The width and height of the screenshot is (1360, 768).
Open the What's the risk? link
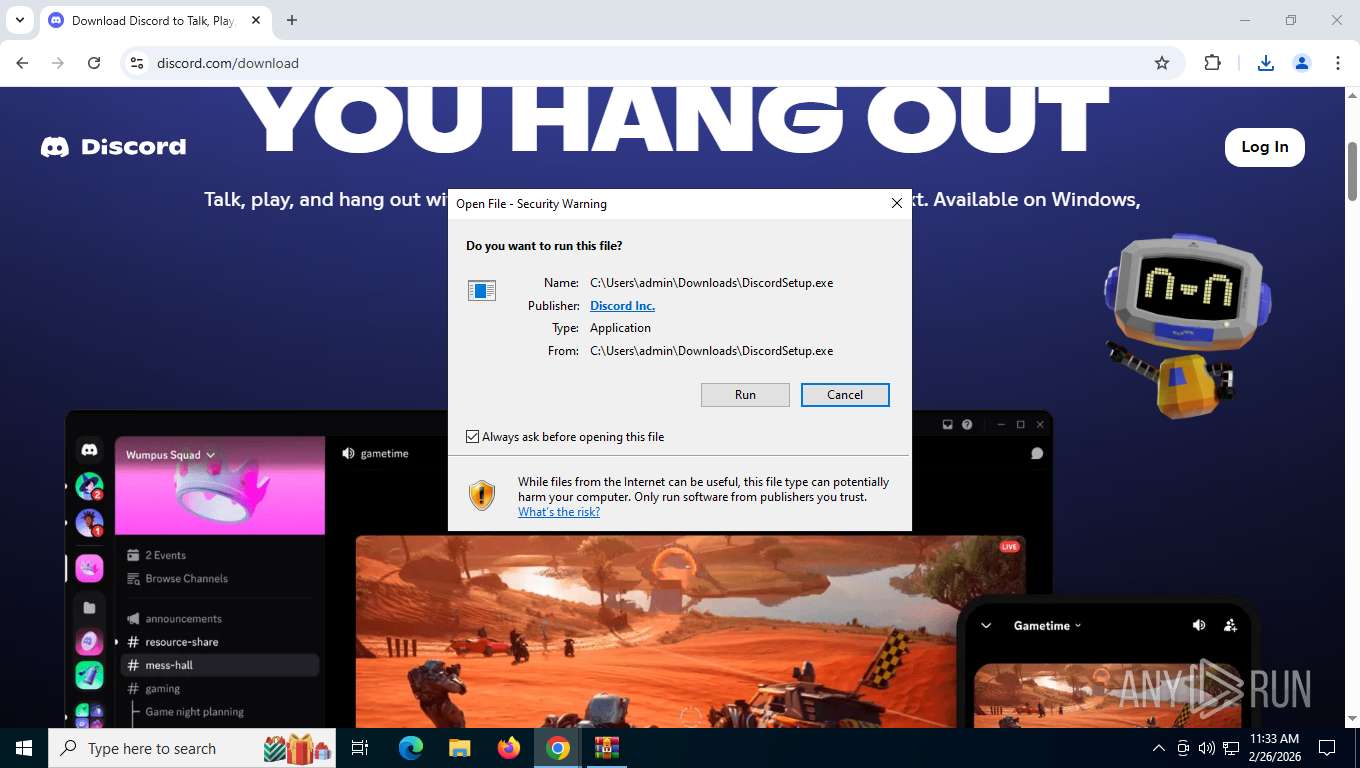point(559,512)
